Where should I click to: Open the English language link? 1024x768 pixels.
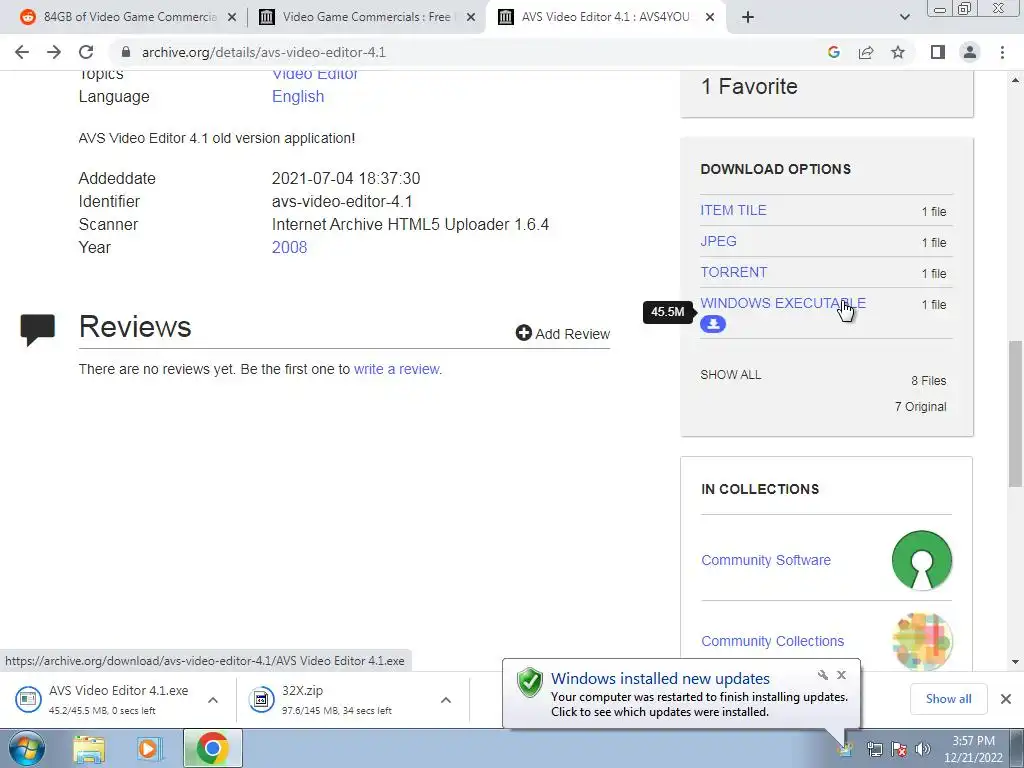[298, 97]
